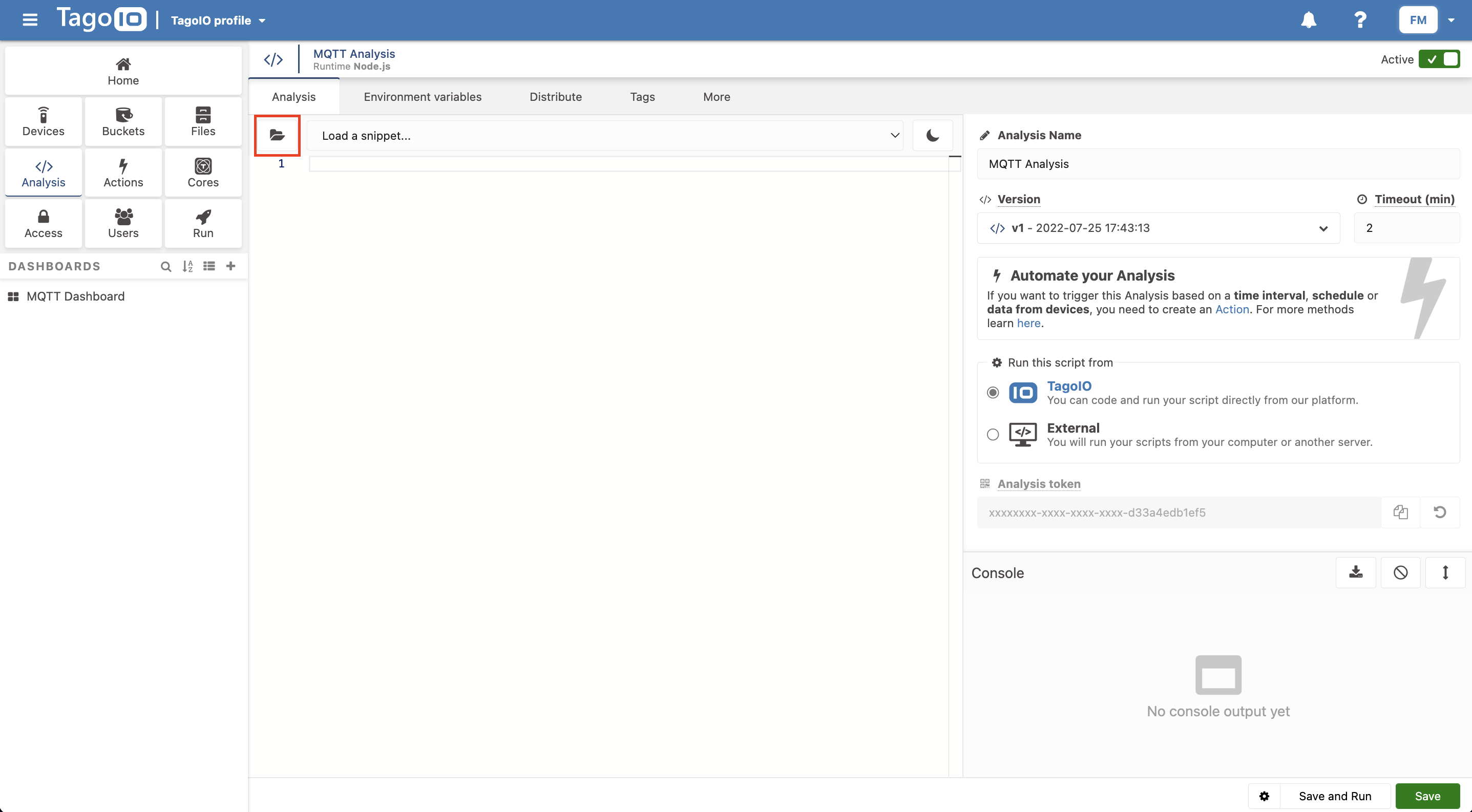Screen dimensions: 1472x812
Task: Go to Home in sidebar
Action: click(123, 71)
